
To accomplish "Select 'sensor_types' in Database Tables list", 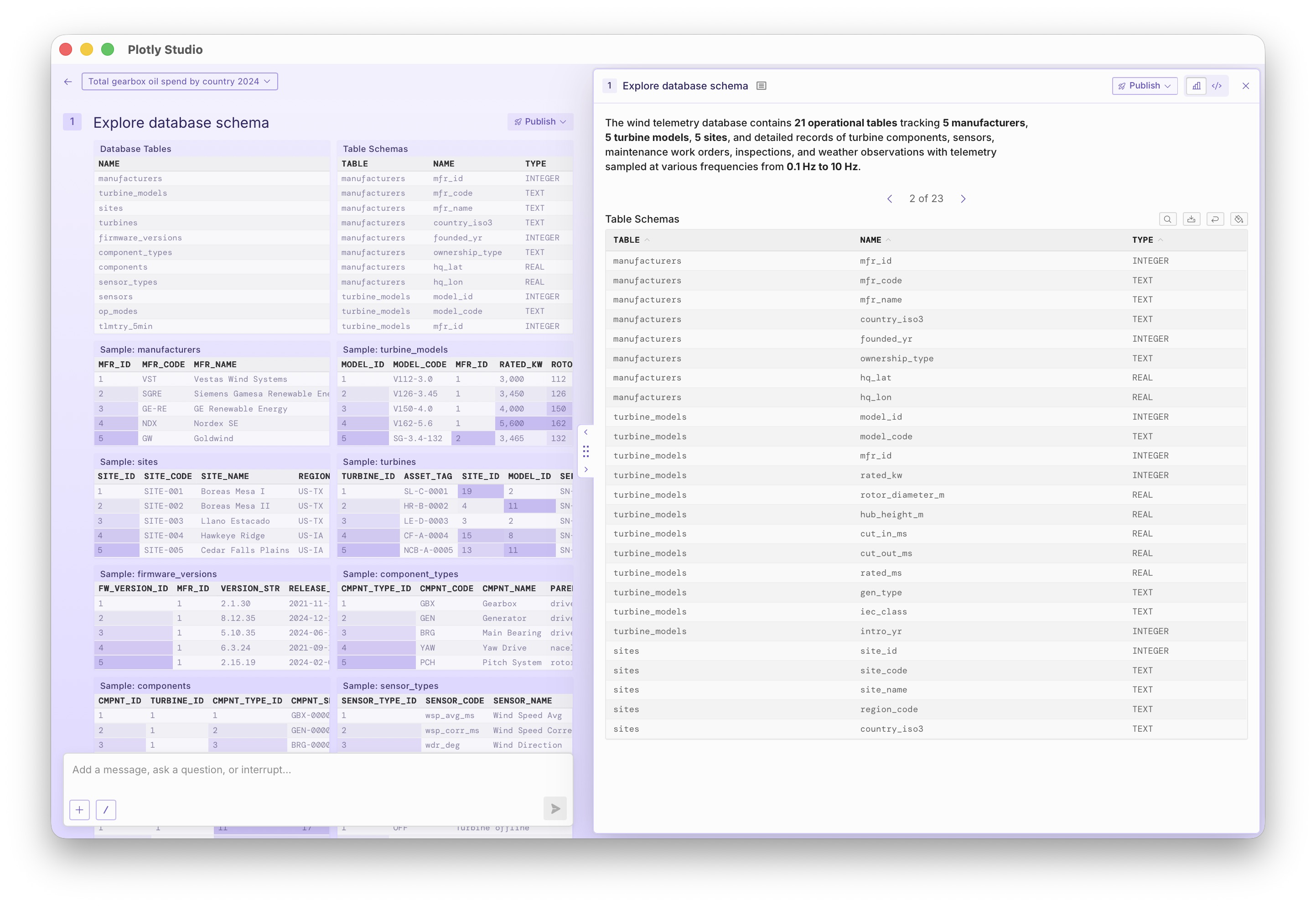I will [x=128, y=282].
